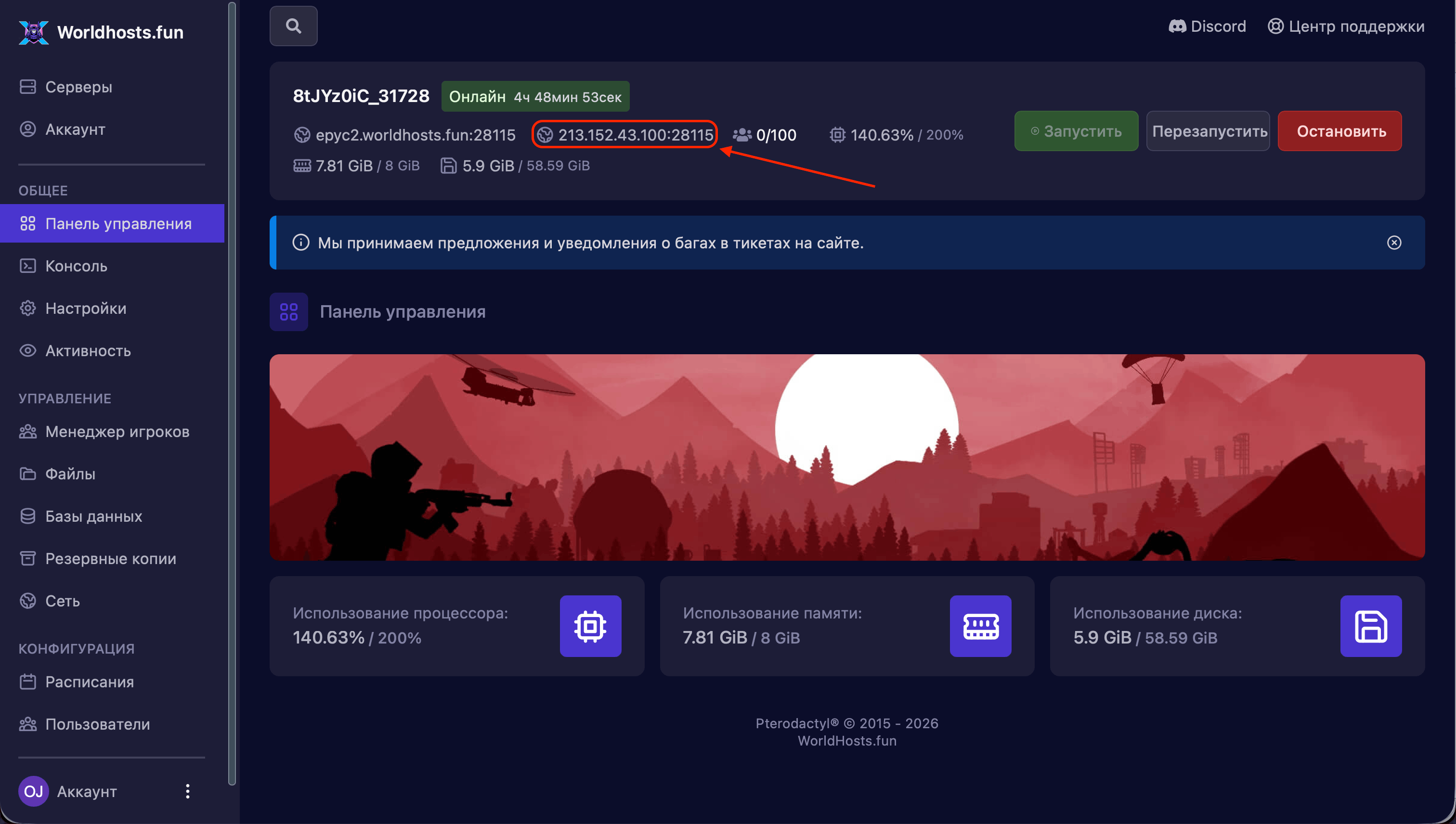Click Использование диска card value

pos(1145,638)
